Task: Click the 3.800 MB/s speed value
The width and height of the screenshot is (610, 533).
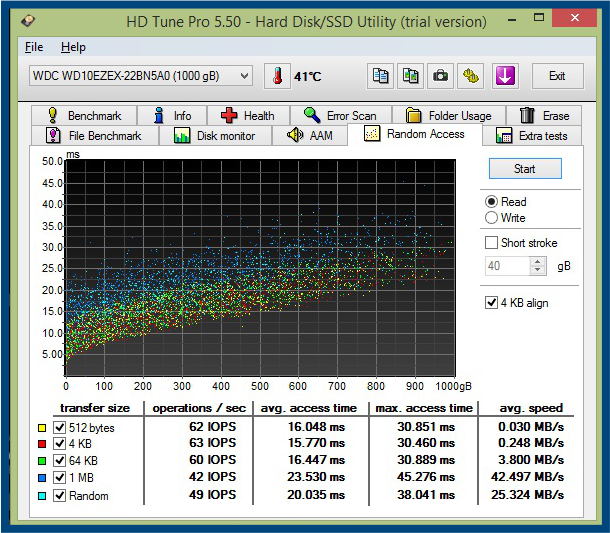Action: point(531,460)
